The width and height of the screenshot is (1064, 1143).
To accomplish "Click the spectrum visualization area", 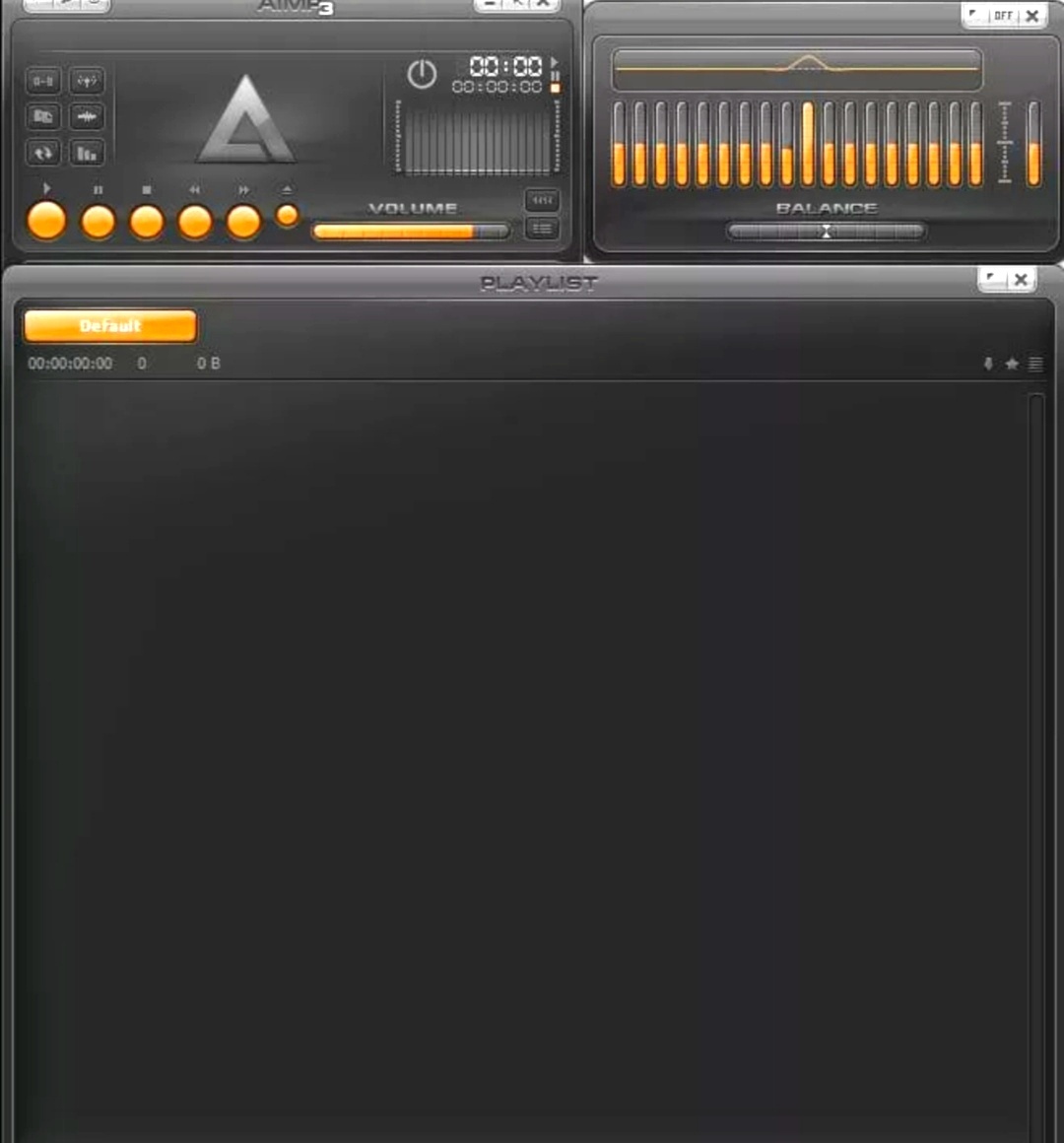I will (478, 137).
